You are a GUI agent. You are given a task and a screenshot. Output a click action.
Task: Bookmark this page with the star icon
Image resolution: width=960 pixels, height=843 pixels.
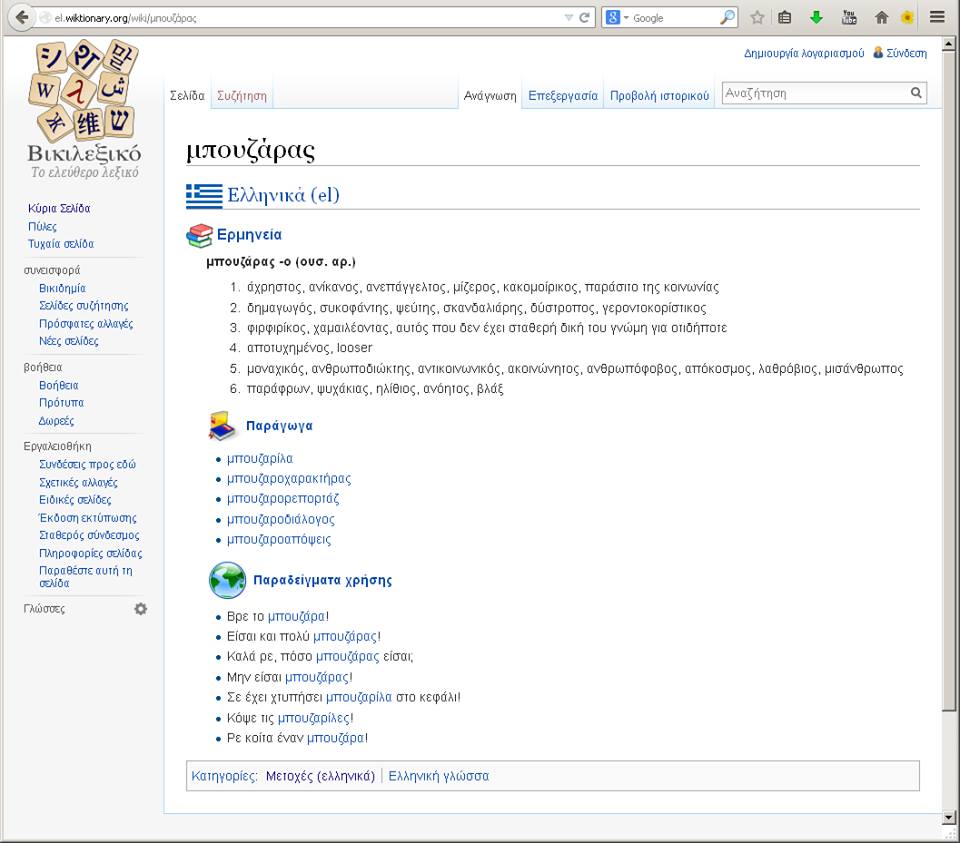pos(757,18)
